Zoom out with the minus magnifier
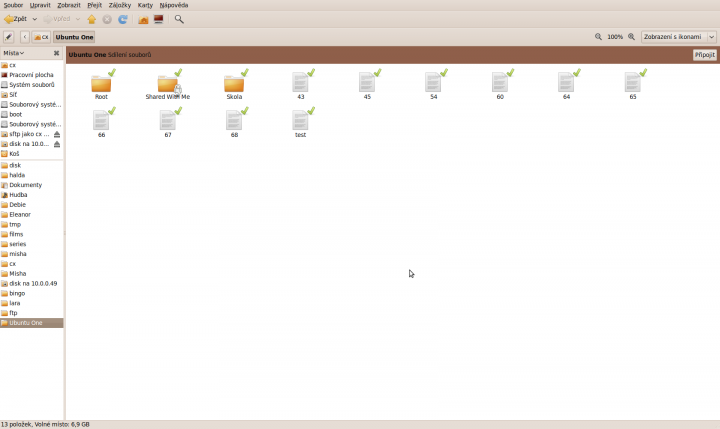 point(598,37)
